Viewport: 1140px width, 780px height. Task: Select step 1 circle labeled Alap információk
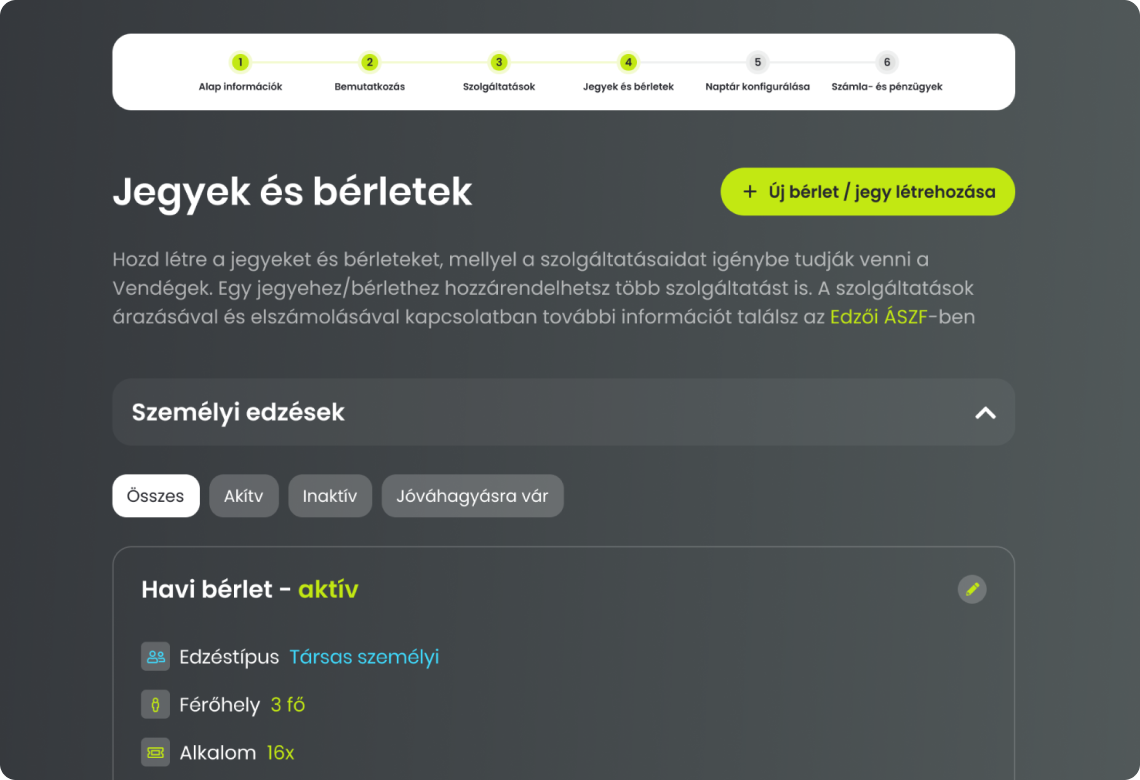pos(240,61)
